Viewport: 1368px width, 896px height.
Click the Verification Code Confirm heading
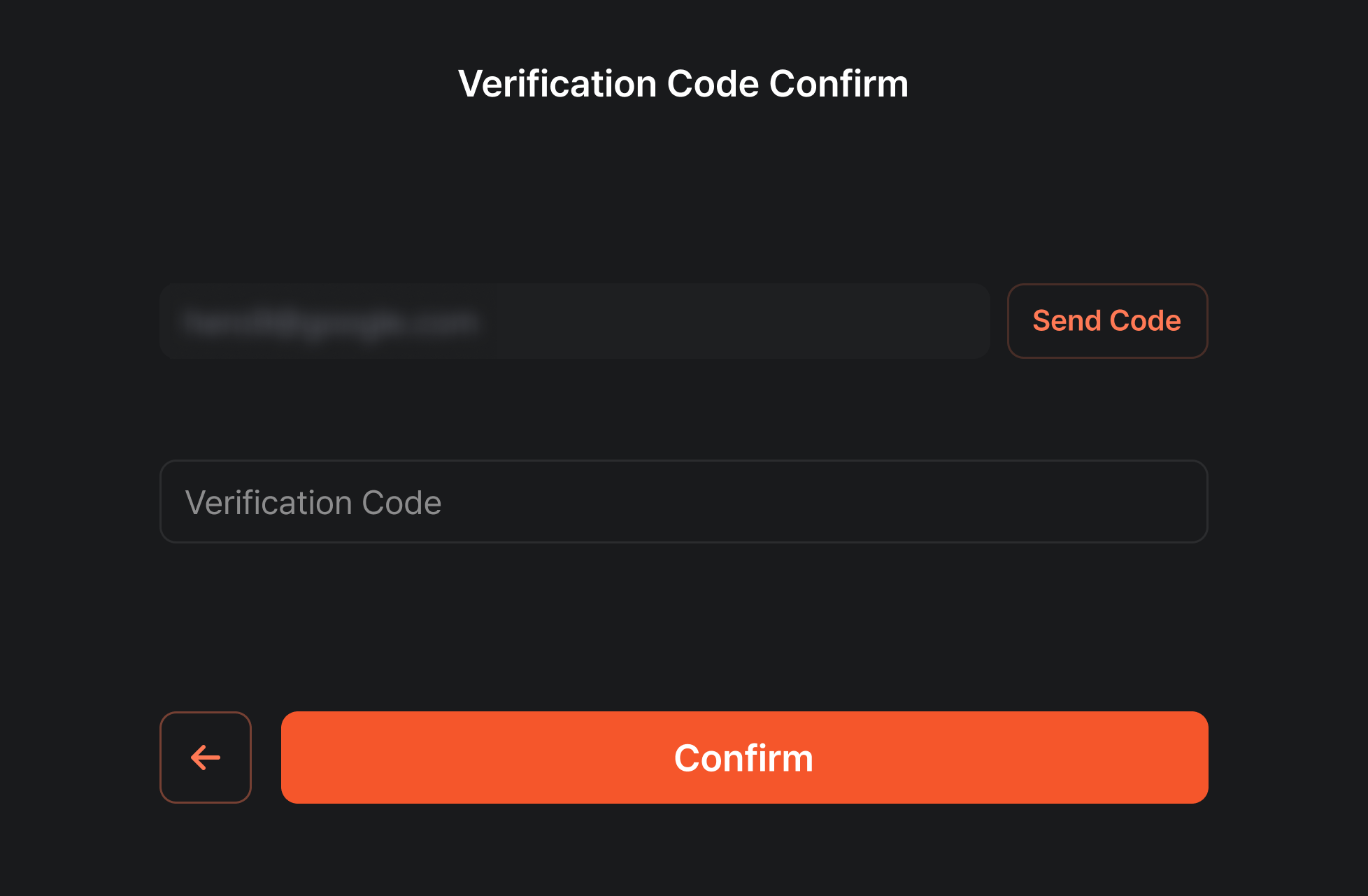point(683,84)
